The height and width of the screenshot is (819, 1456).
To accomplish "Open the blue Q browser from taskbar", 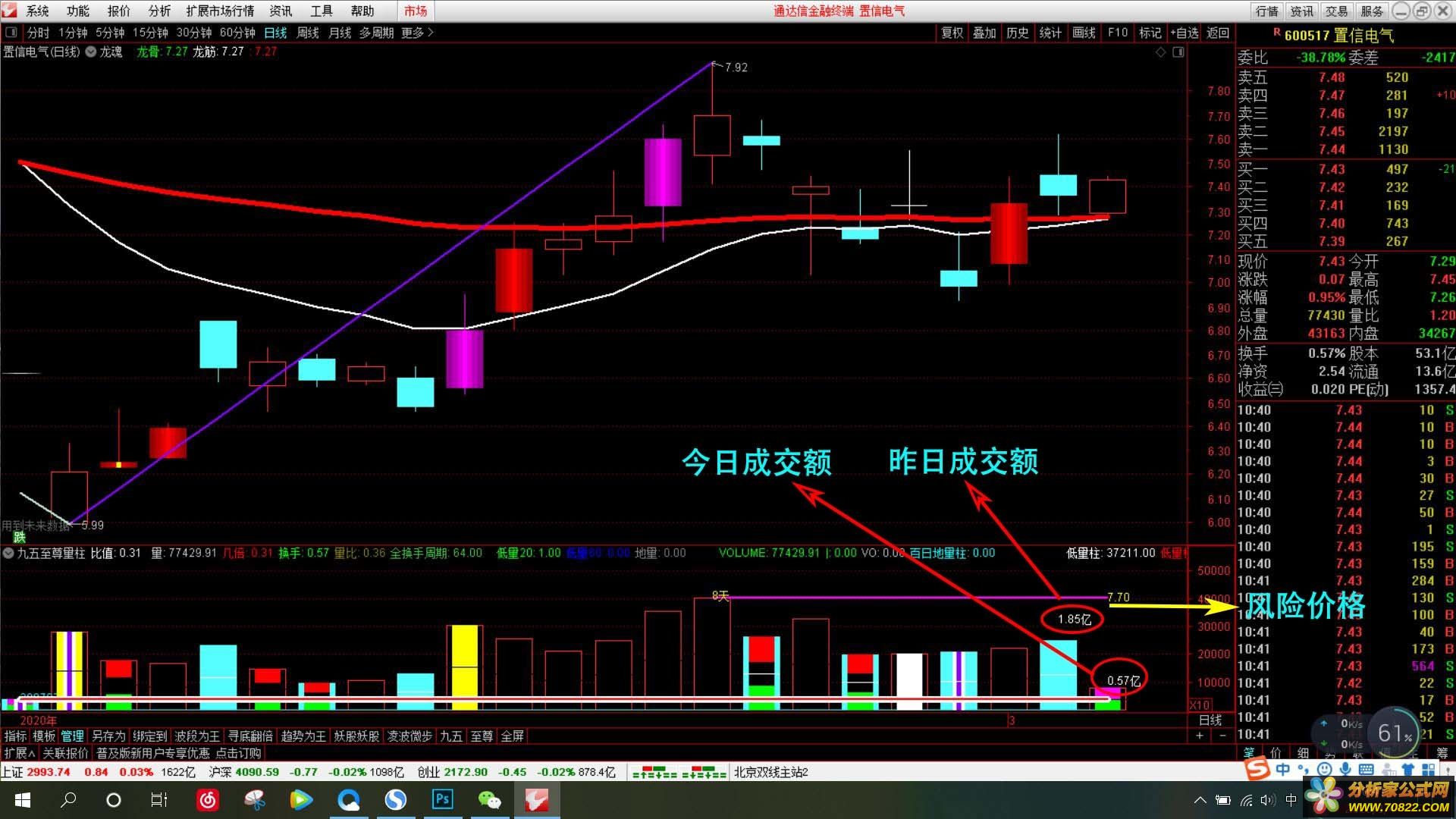I will 349,800.
